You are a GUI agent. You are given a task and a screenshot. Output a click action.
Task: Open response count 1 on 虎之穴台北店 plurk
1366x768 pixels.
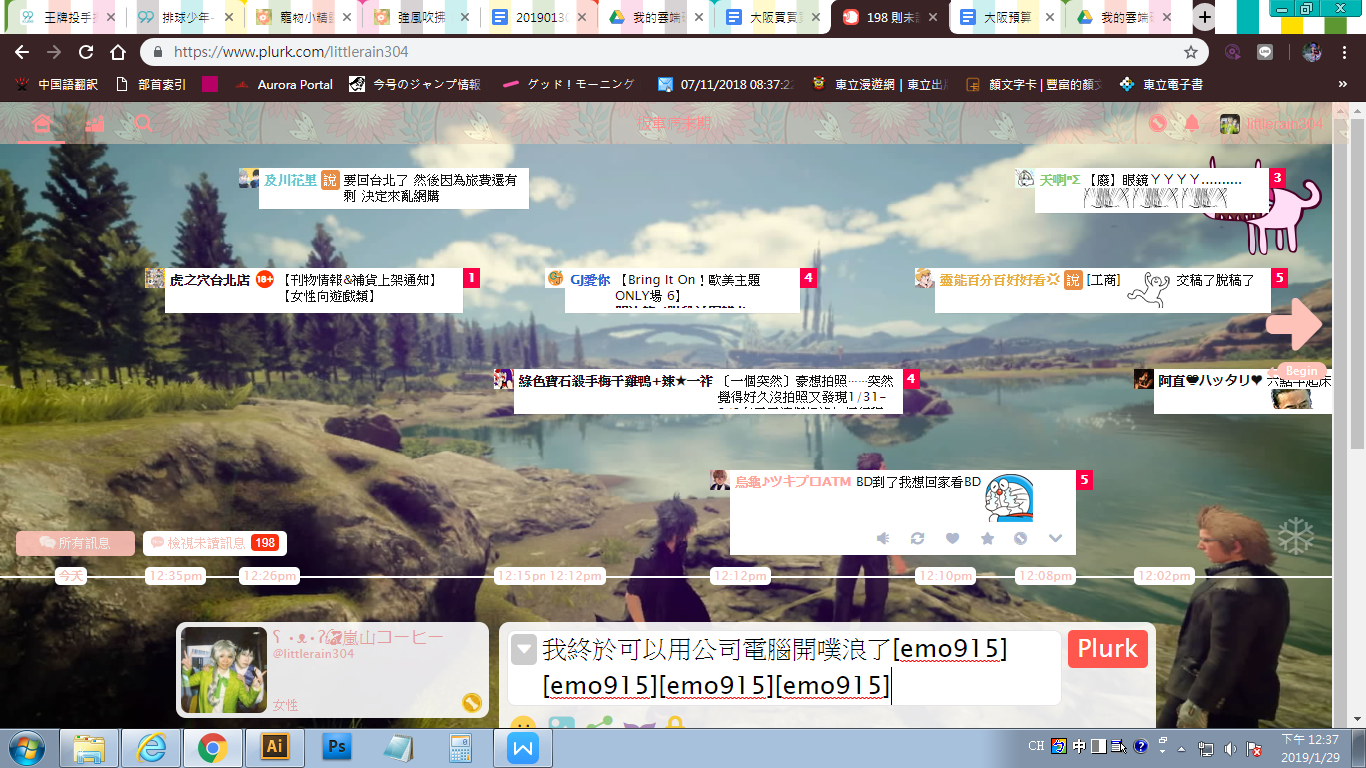[x=471, y=277]
